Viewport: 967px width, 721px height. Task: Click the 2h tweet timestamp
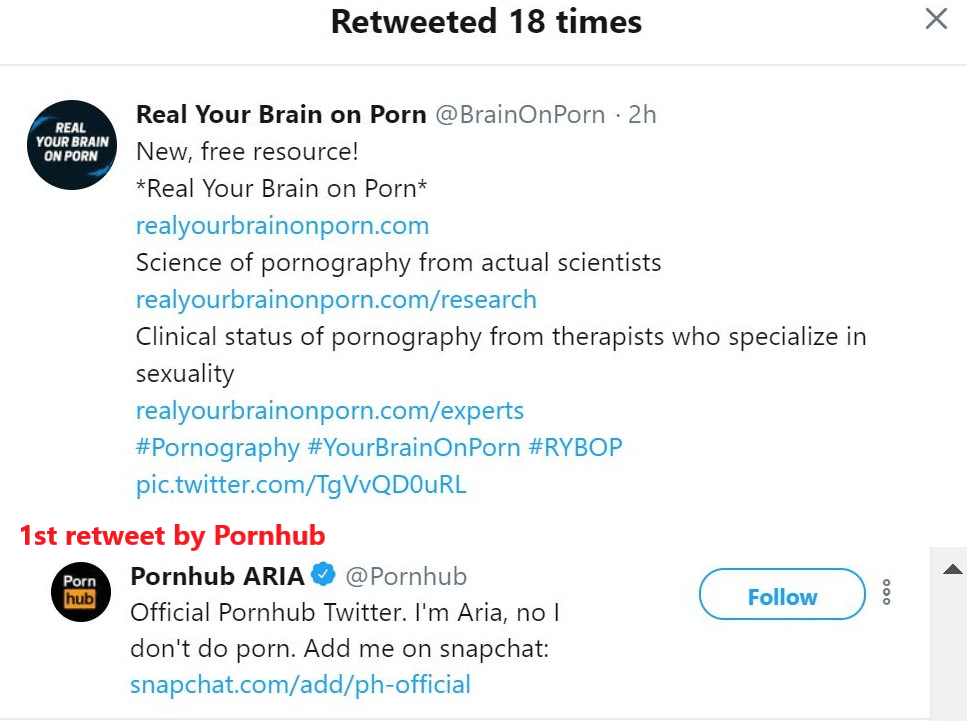coord(642,115)
